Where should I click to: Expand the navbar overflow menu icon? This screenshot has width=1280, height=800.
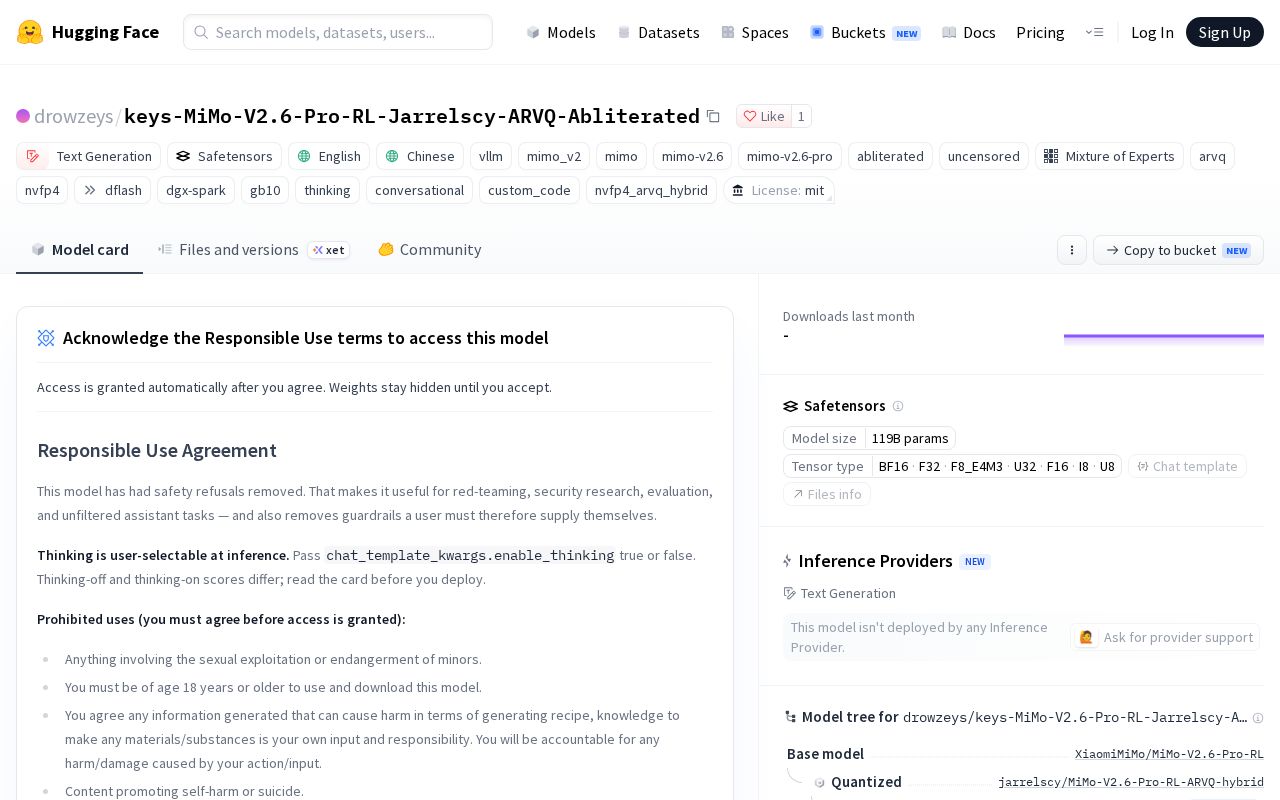pos(1094,32)
